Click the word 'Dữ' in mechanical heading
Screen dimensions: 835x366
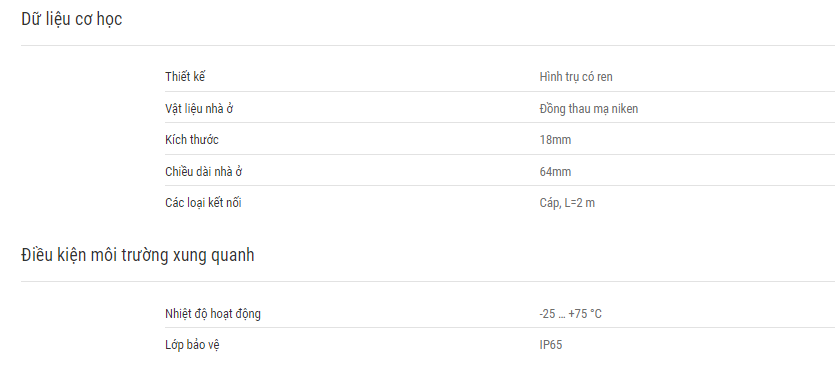point(30,19)
